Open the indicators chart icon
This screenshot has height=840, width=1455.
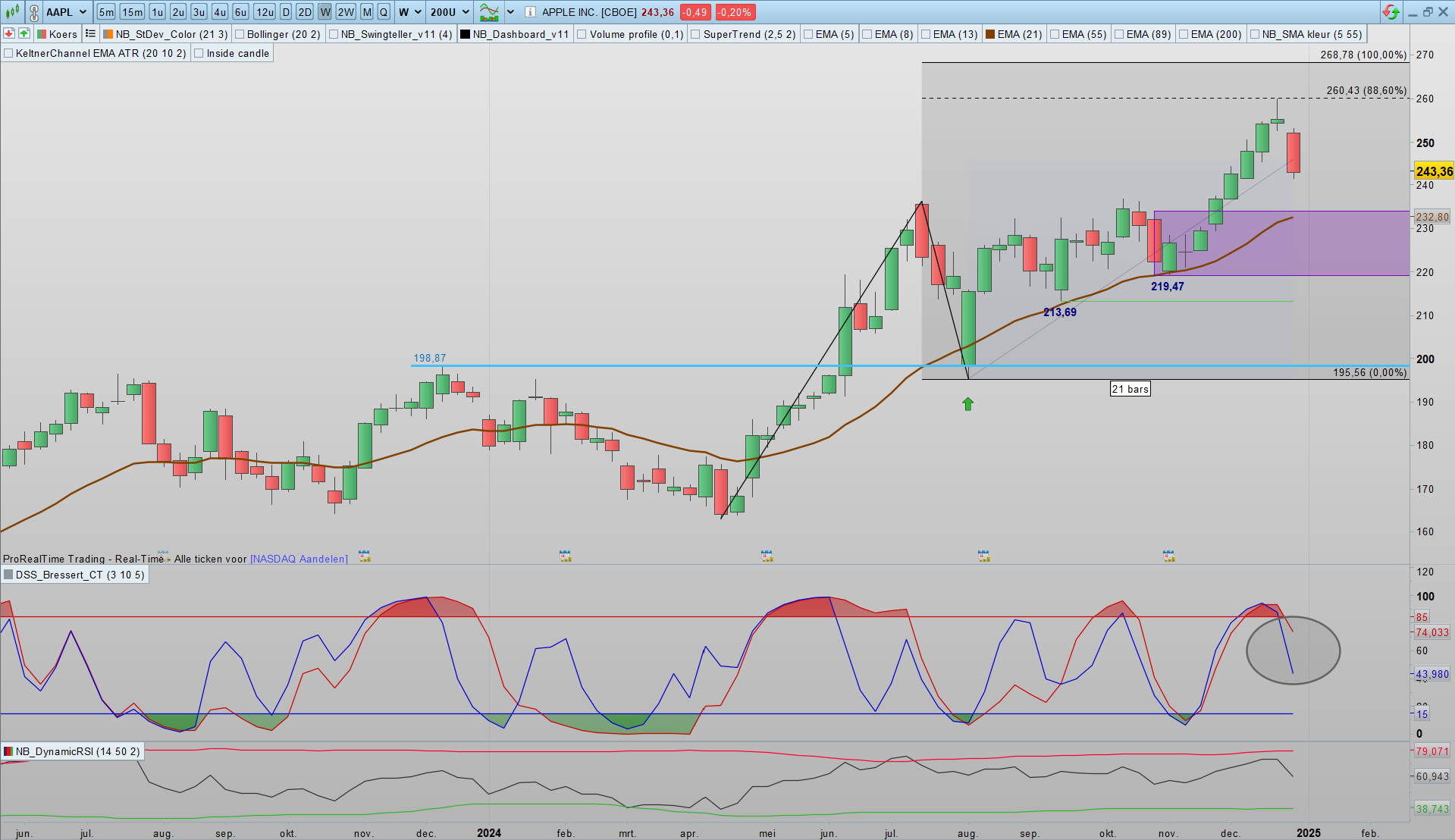(489, 12)
